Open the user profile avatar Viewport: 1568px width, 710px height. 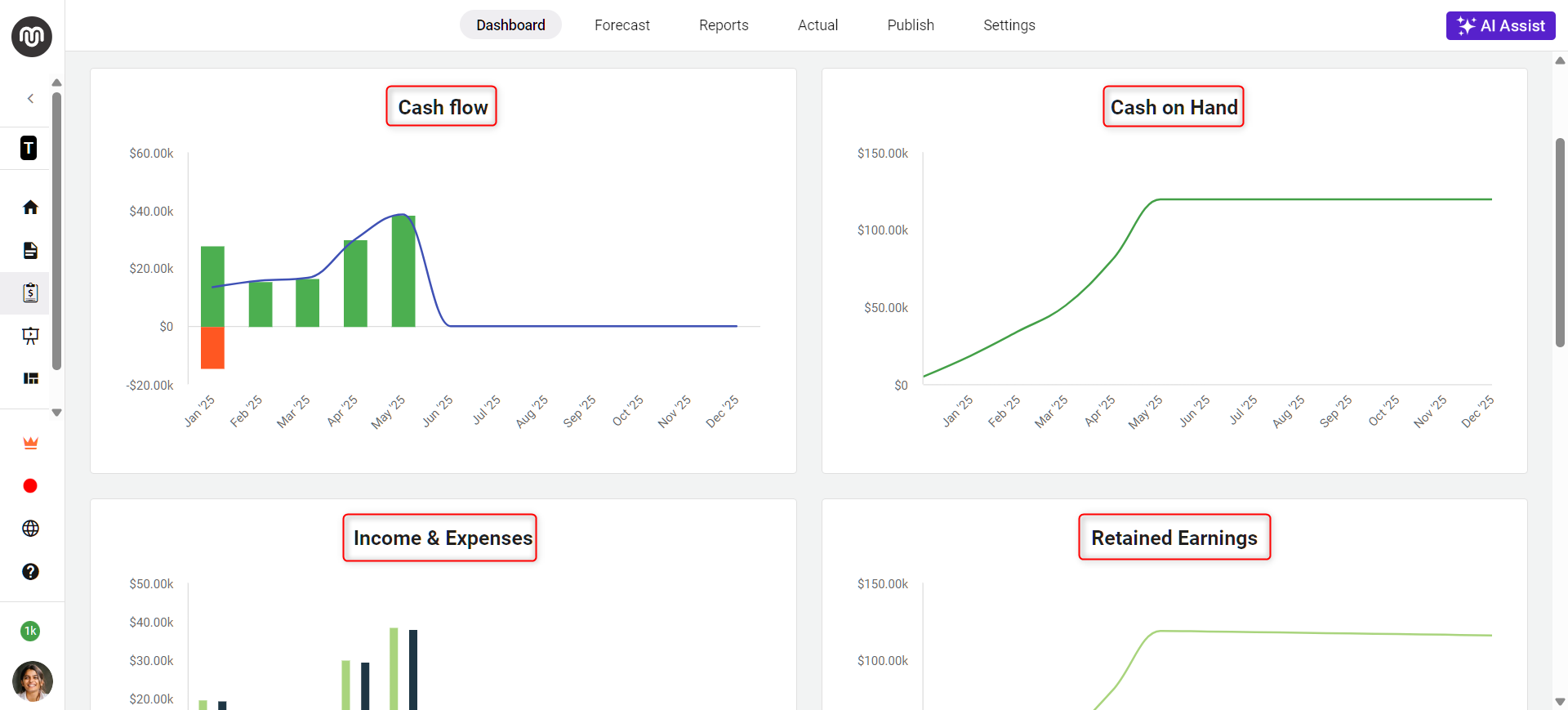[32, 681]
